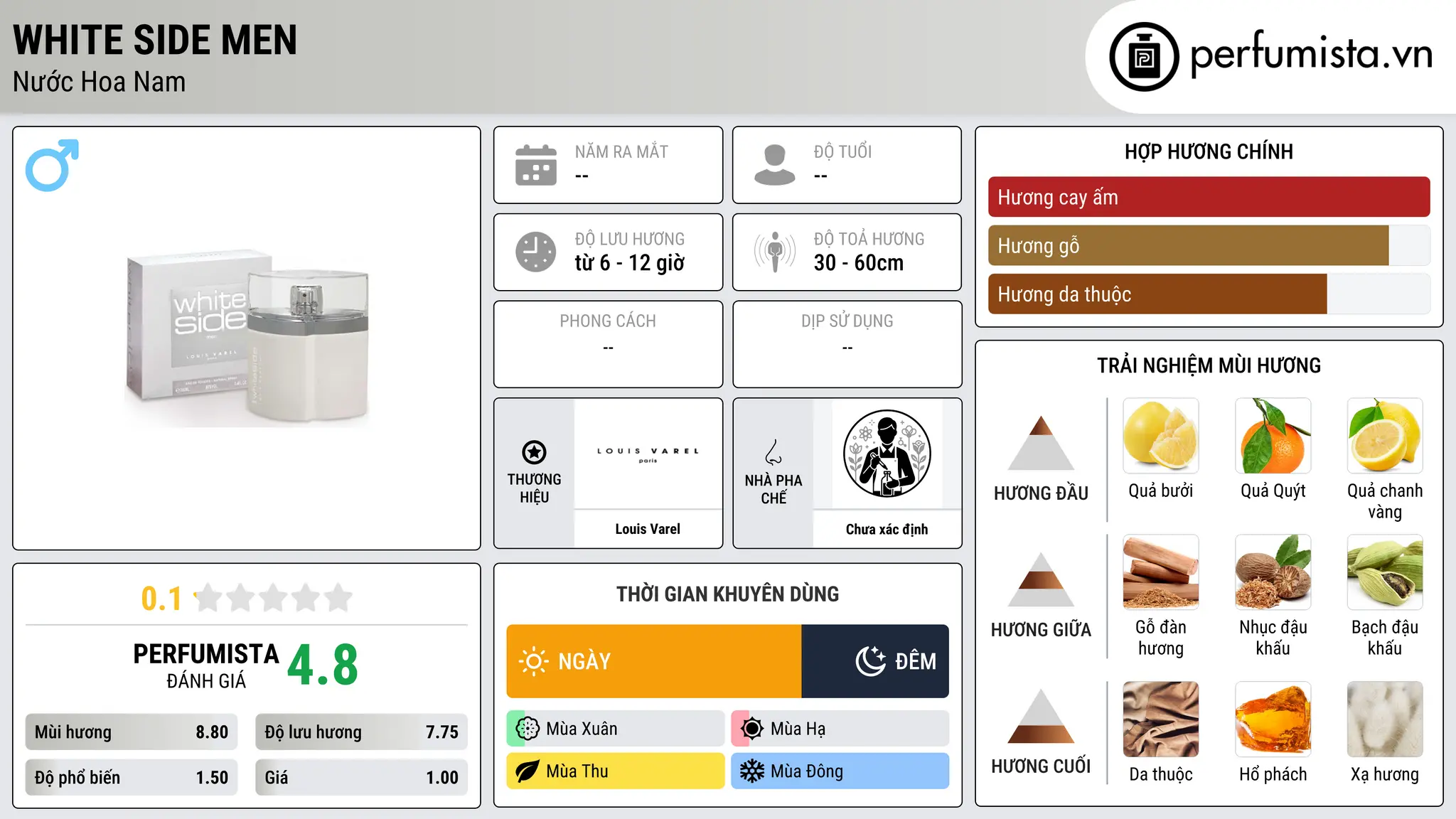
Task: Click the Độ lưu hương 7.75 score row
Action: pyautogui.click(x=361, y=732)
